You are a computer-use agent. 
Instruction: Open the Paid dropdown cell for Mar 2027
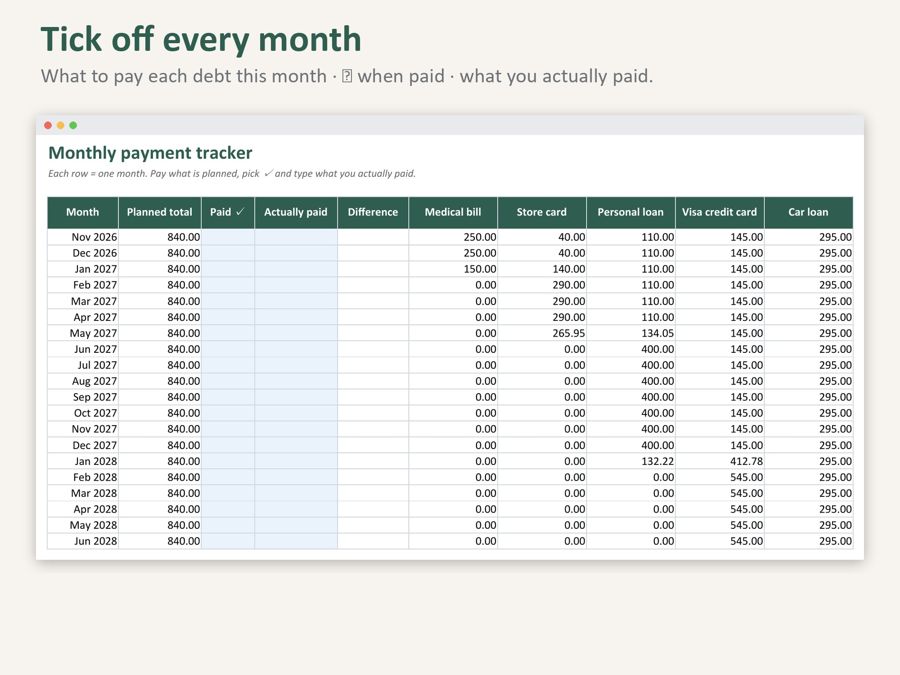pyautogui.click(x=228, y=301)
